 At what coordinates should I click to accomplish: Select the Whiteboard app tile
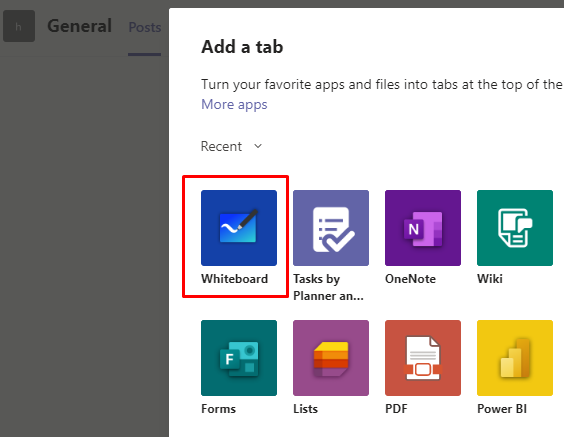click(x=239, y=228)
